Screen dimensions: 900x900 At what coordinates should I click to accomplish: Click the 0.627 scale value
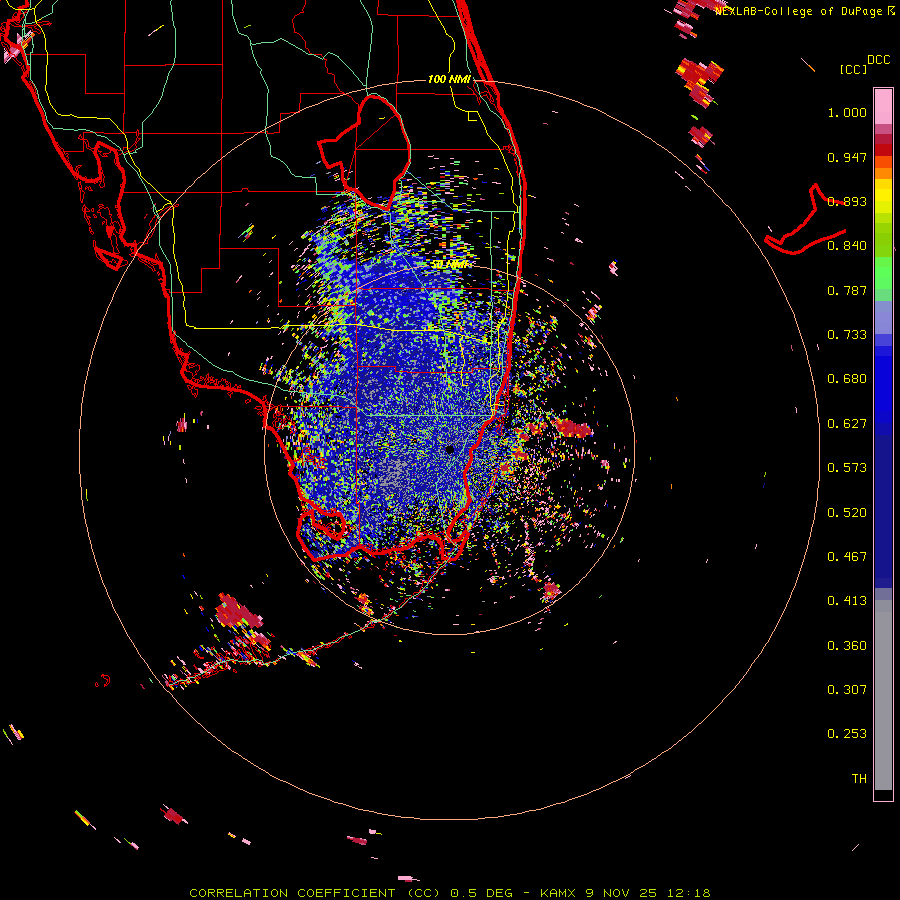coord(847,424)
